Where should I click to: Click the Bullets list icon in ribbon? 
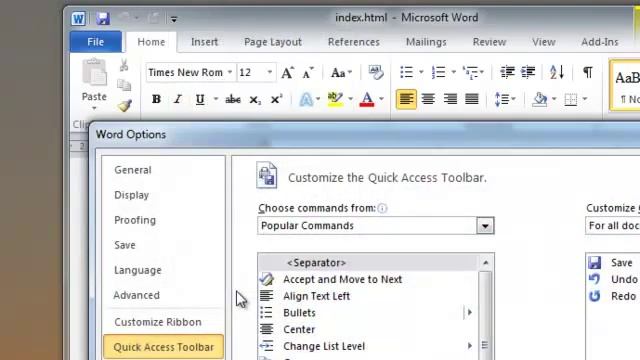coord(407,72)
